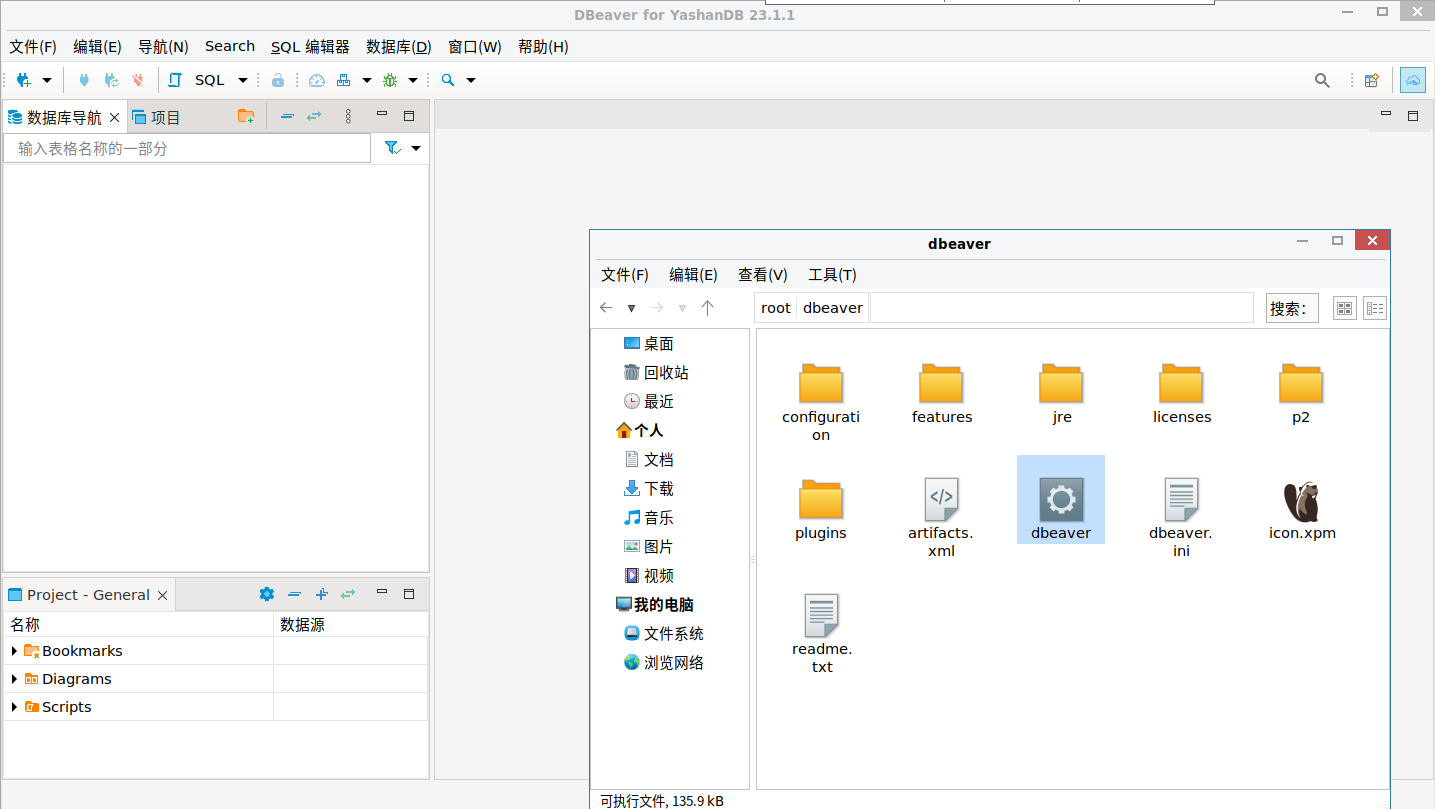The width and height of the screenshot is (1435, 809).
Task: Click the transaction lock icon
Action: tap(278, 80)
